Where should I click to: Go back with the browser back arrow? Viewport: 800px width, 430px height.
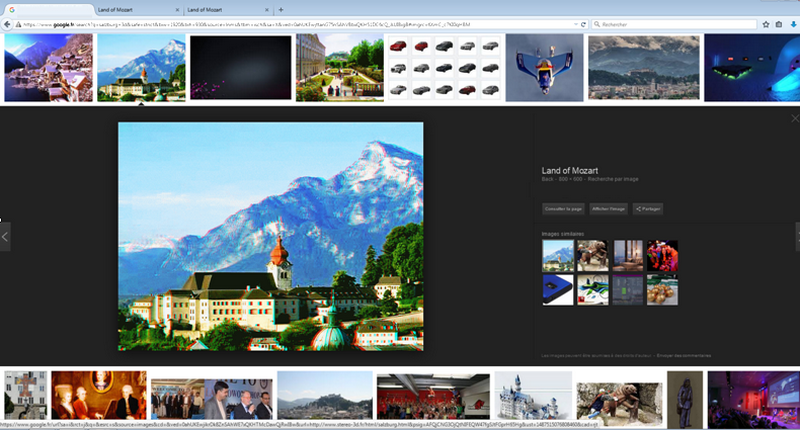click(x=7, y=24)
